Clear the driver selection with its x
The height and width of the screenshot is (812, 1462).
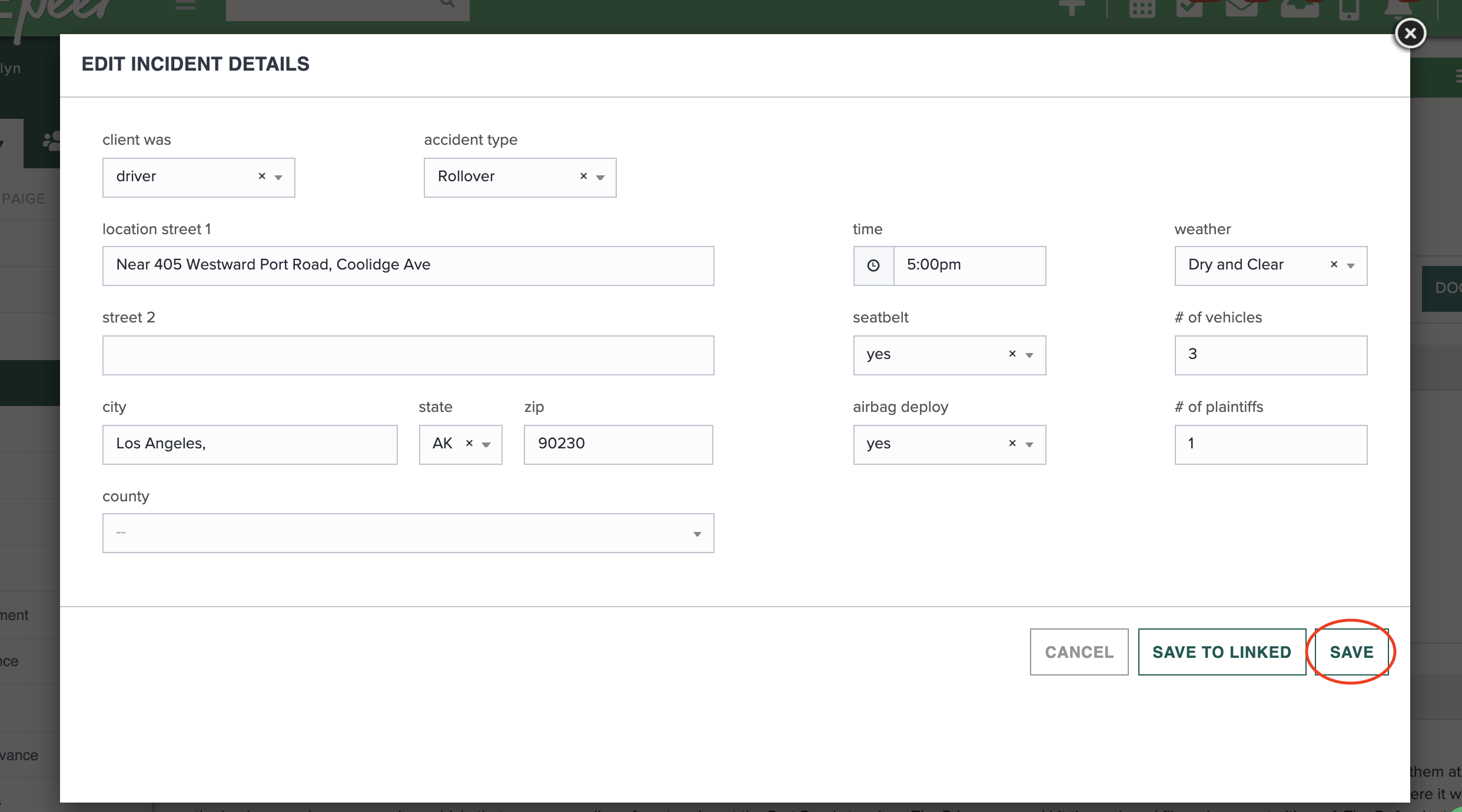[262, 176]
